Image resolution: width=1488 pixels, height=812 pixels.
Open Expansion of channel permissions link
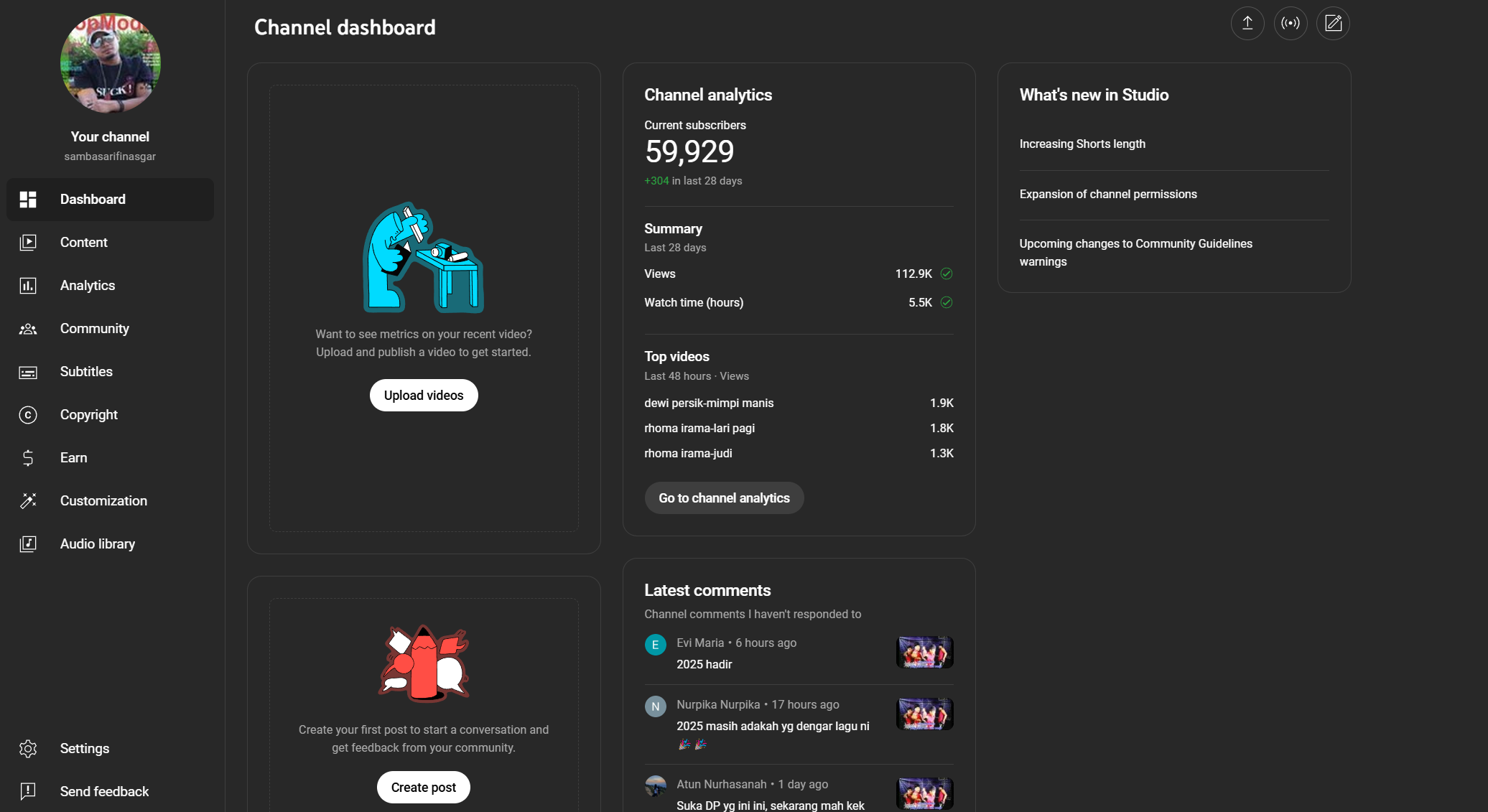1108,195
